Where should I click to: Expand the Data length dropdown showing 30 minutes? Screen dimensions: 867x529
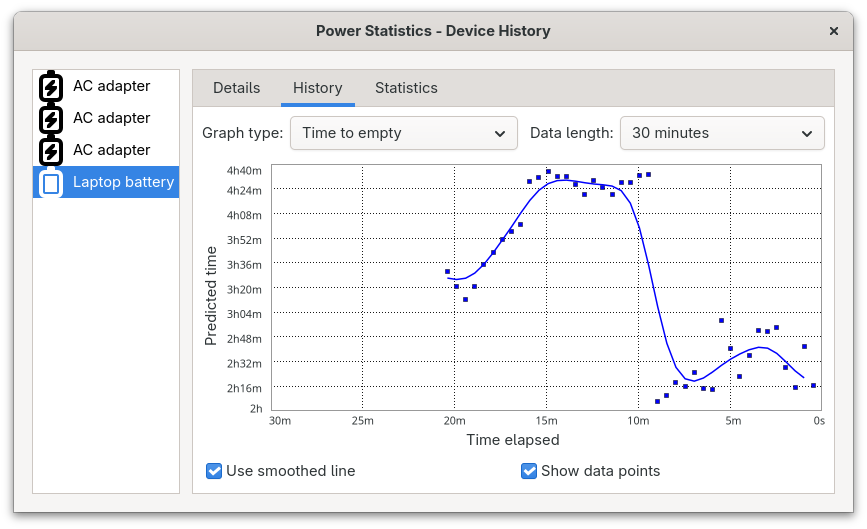point(722,133)
